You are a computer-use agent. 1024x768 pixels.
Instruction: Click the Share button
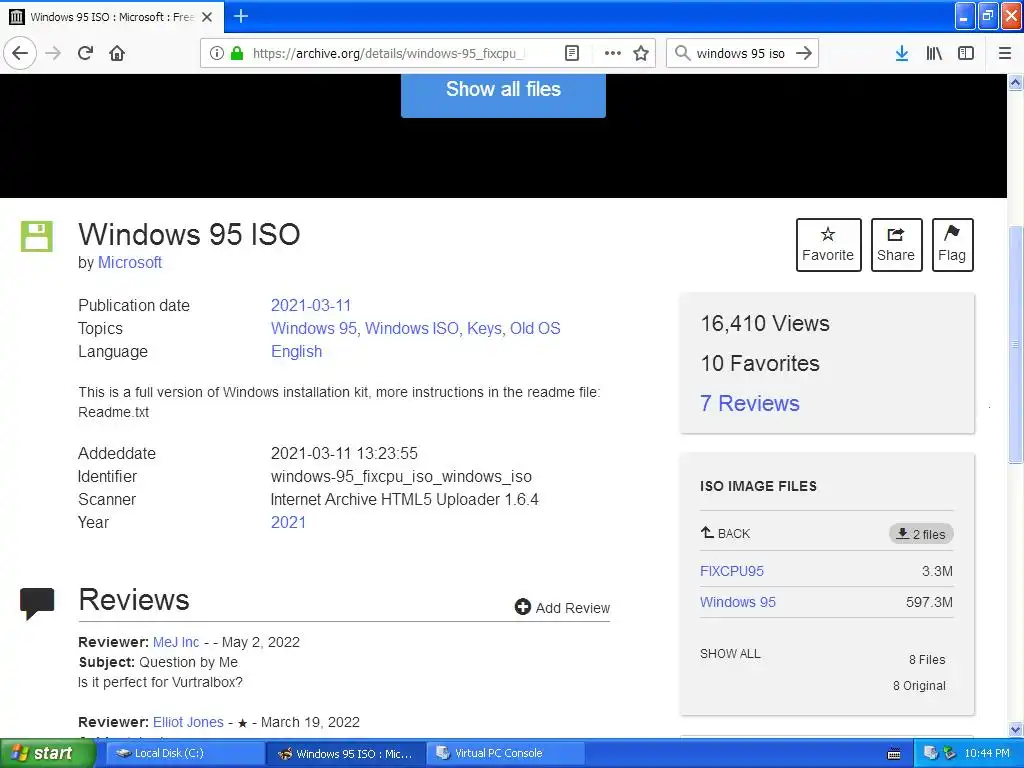tap(896, 244)
